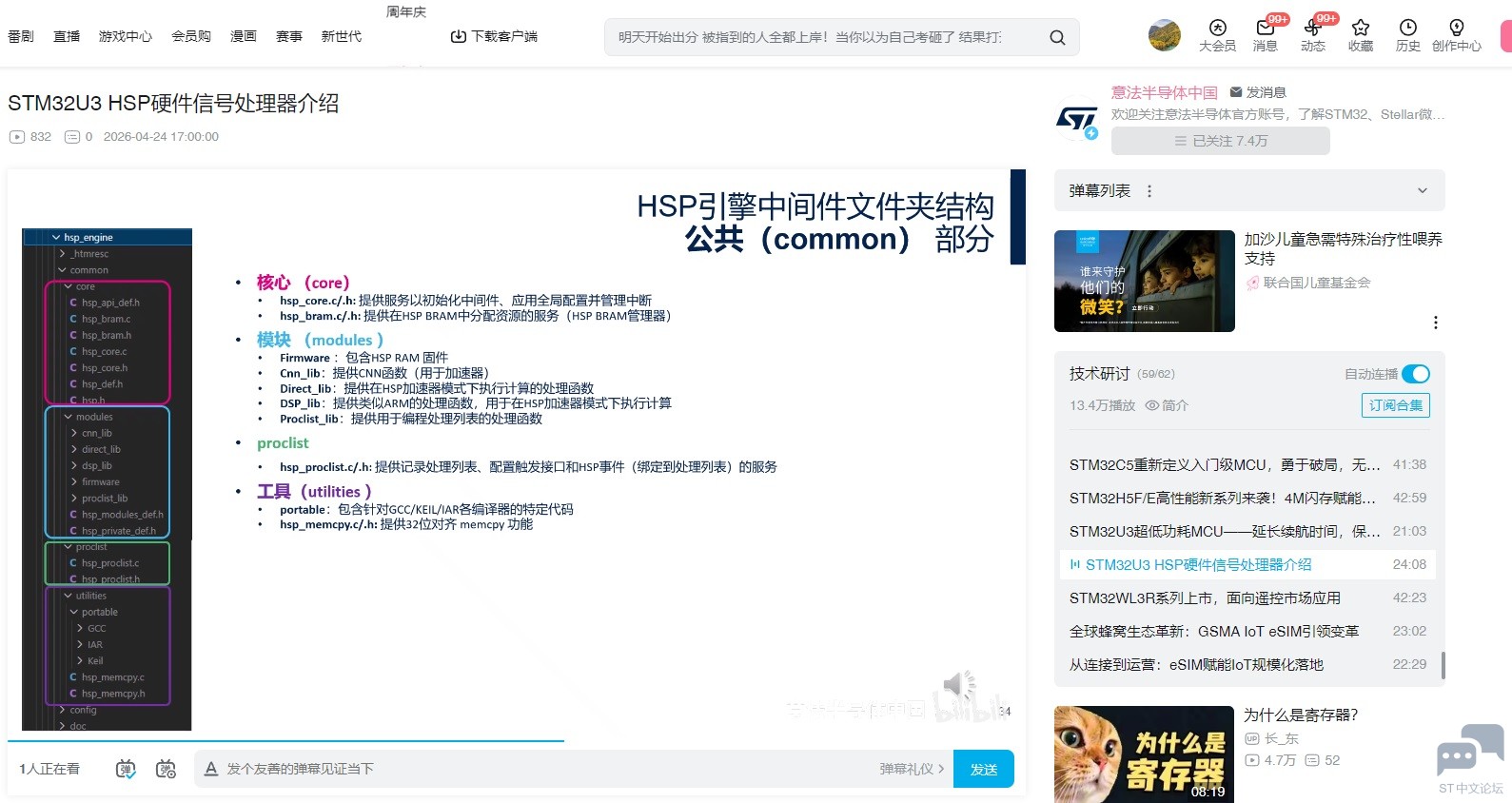Go to the 番剧 nav item

click(21, 36)
